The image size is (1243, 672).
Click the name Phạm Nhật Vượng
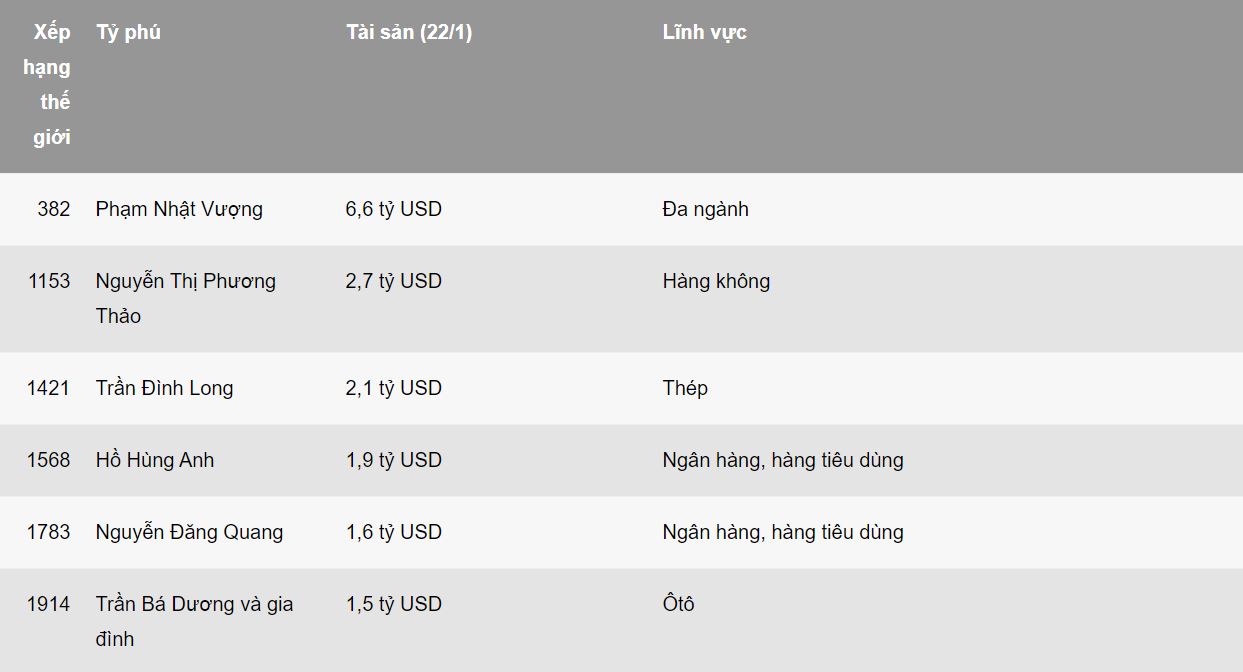(x=179, y=209)
